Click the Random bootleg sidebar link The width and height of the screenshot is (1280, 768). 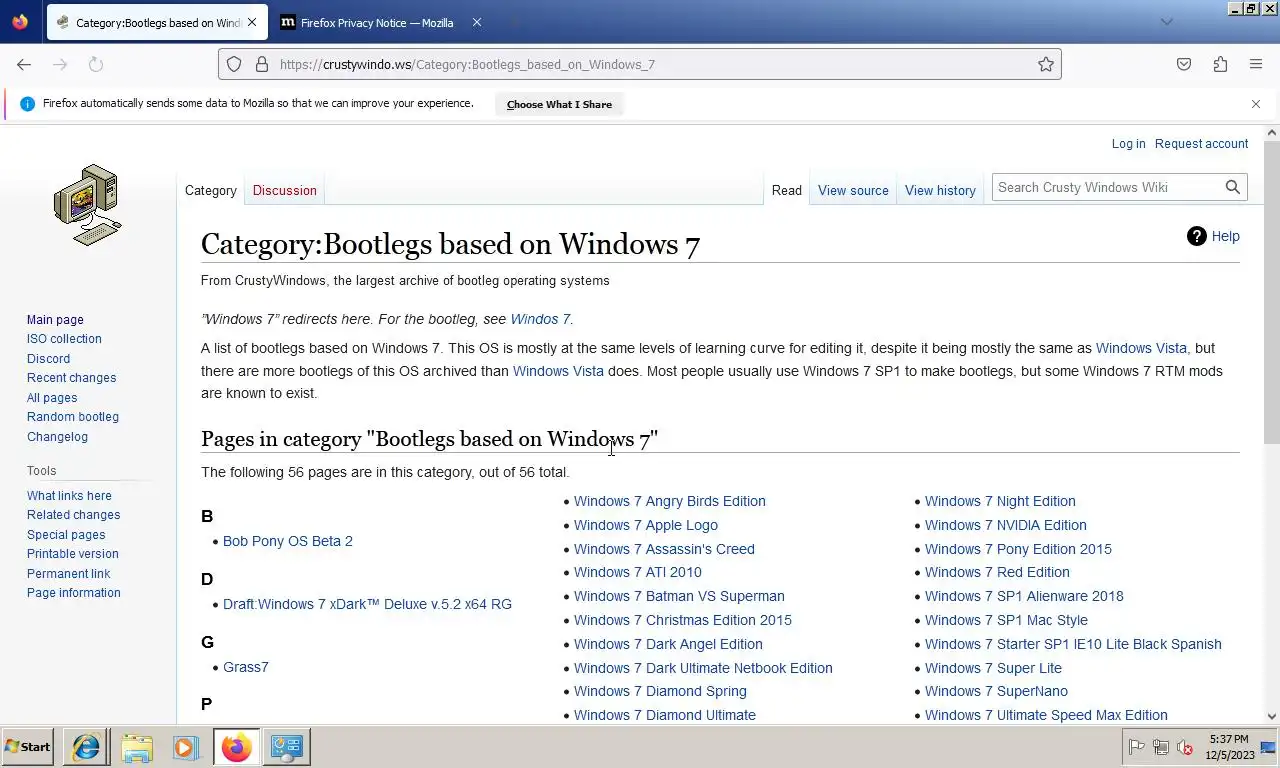click(73, 417)
